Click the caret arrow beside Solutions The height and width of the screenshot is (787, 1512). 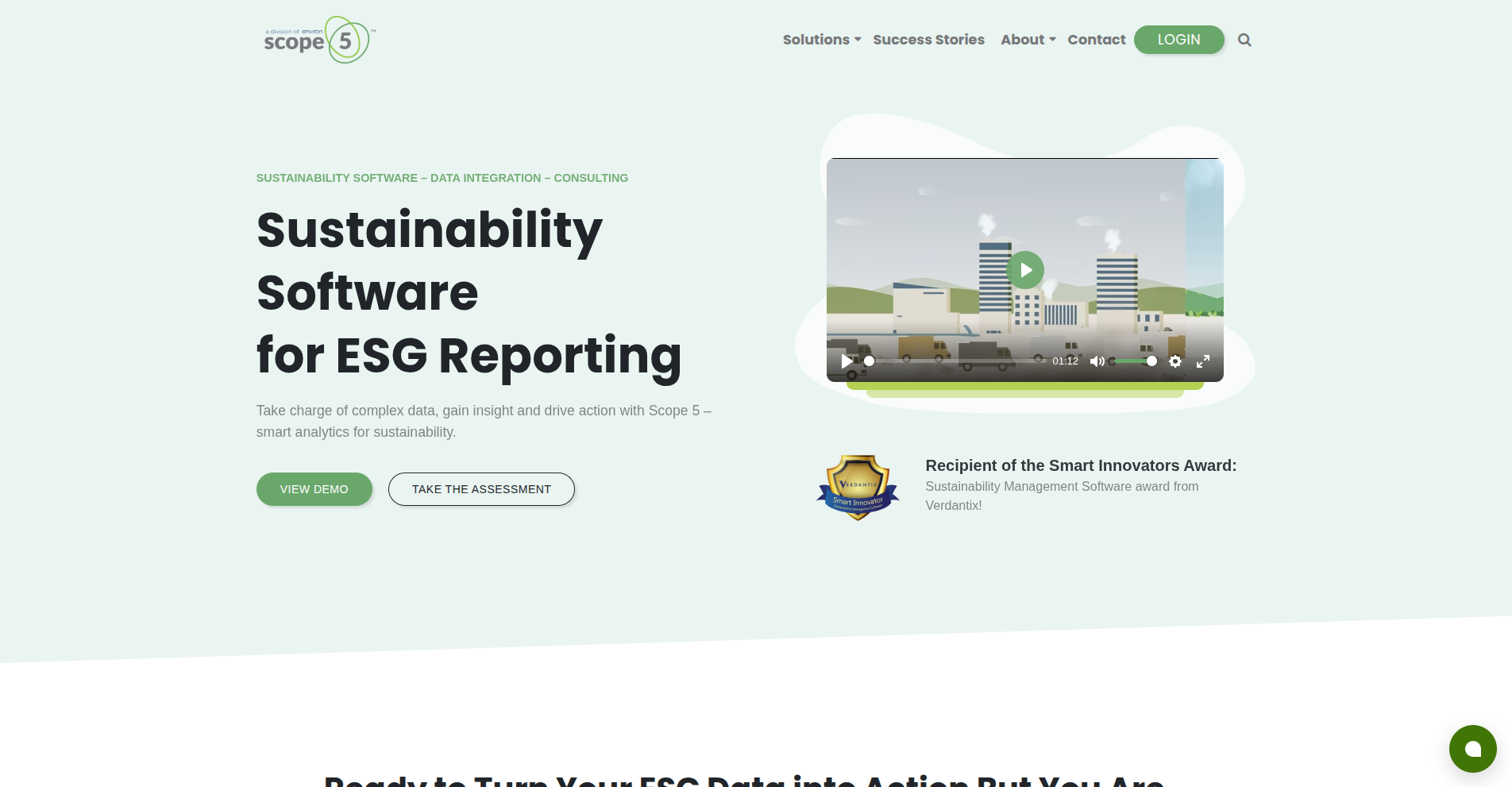[x=858, y=40]
